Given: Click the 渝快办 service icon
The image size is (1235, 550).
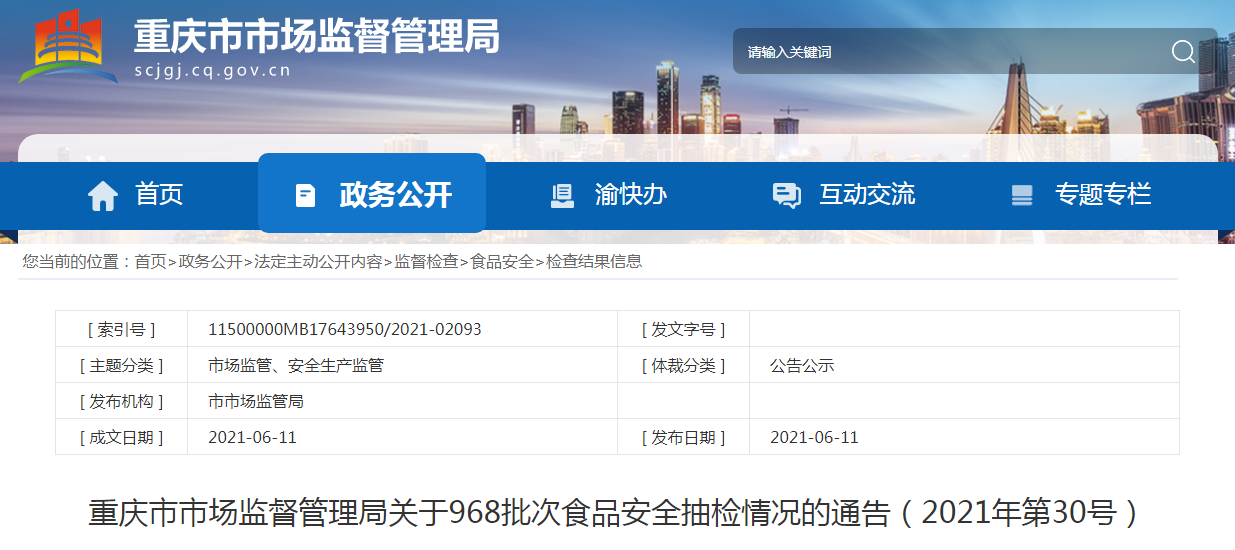Looking at the screenshot, I should click(x=562, y=195).
